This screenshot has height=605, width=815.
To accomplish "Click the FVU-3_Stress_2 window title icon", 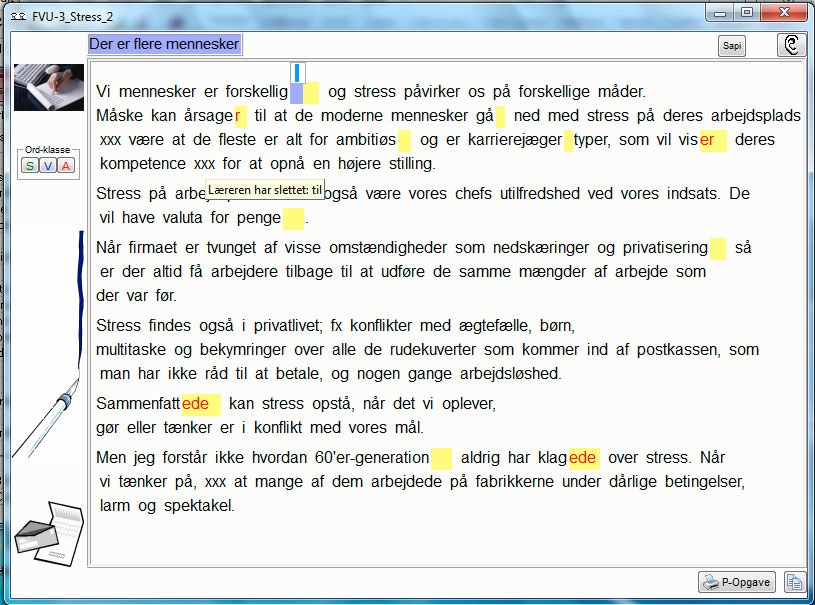I will [x=19, y=17].
